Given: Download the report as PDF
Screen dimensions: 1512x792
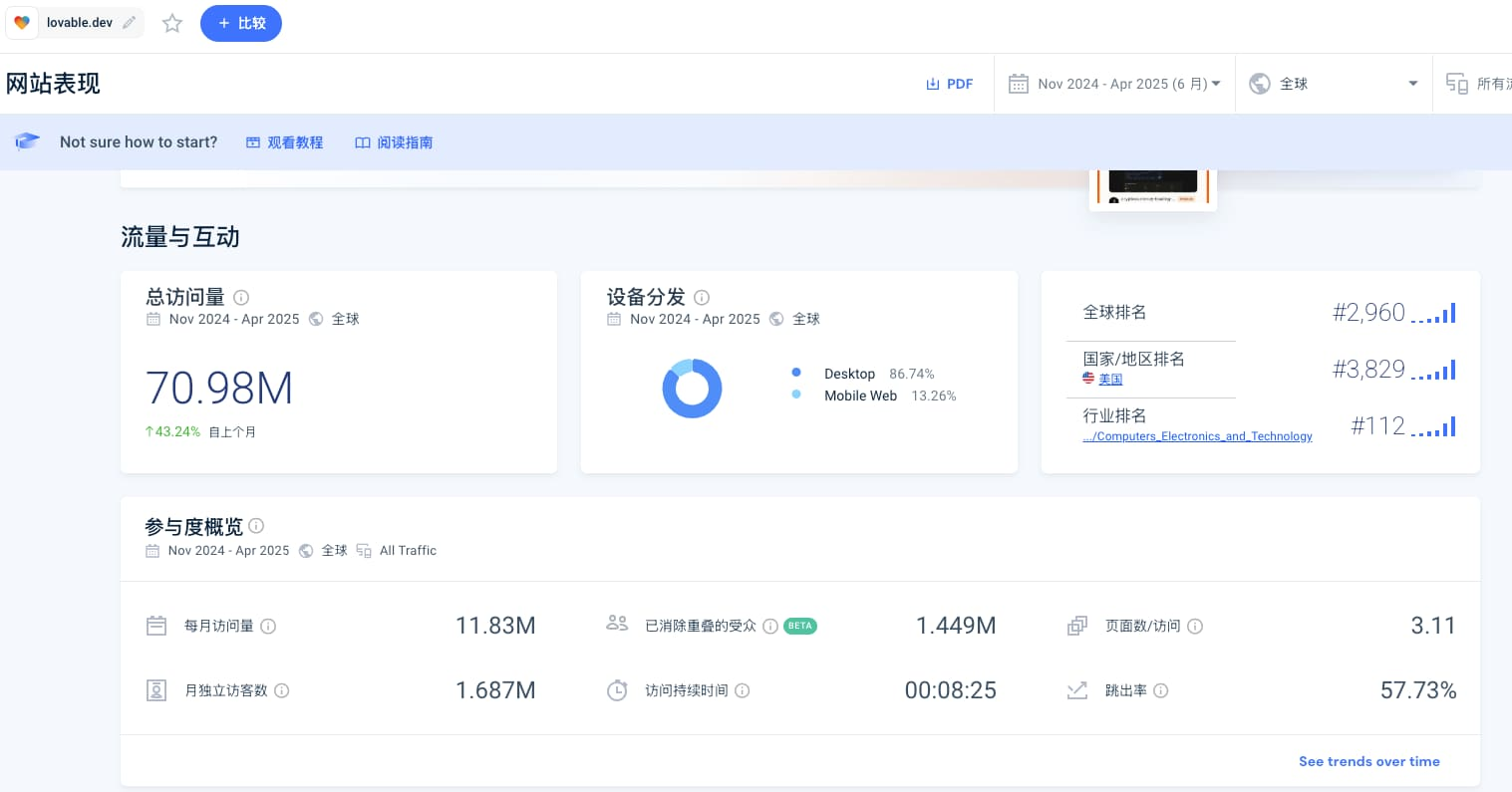Looking at the screenshot, I should point(949,84).
